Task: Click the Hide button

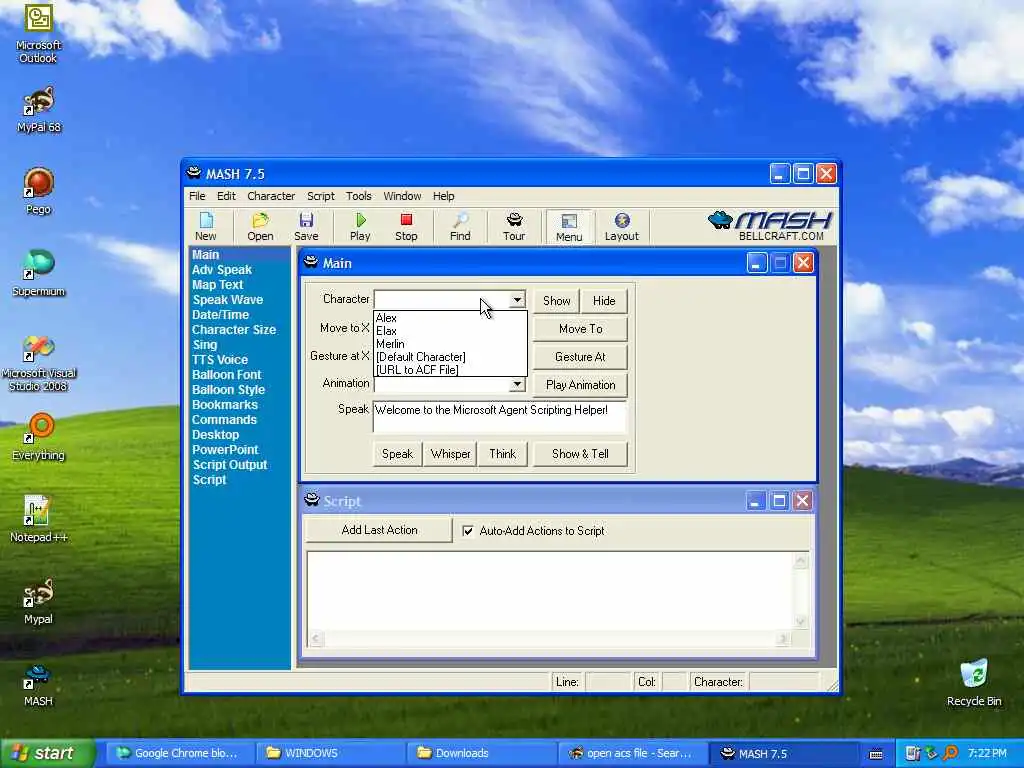Action: [604, 300]
